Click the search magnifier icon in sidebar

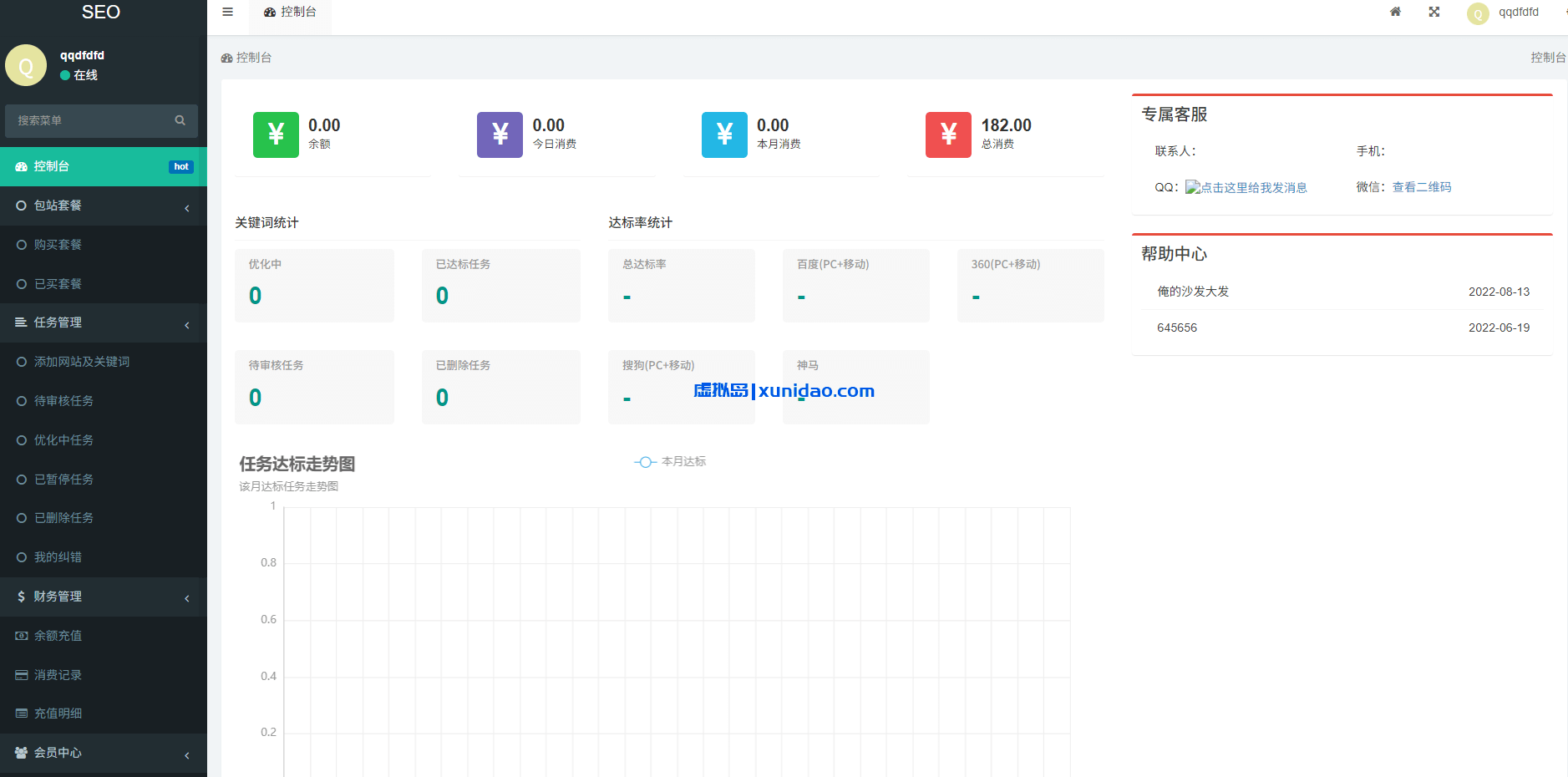click(x=180, y=120)
